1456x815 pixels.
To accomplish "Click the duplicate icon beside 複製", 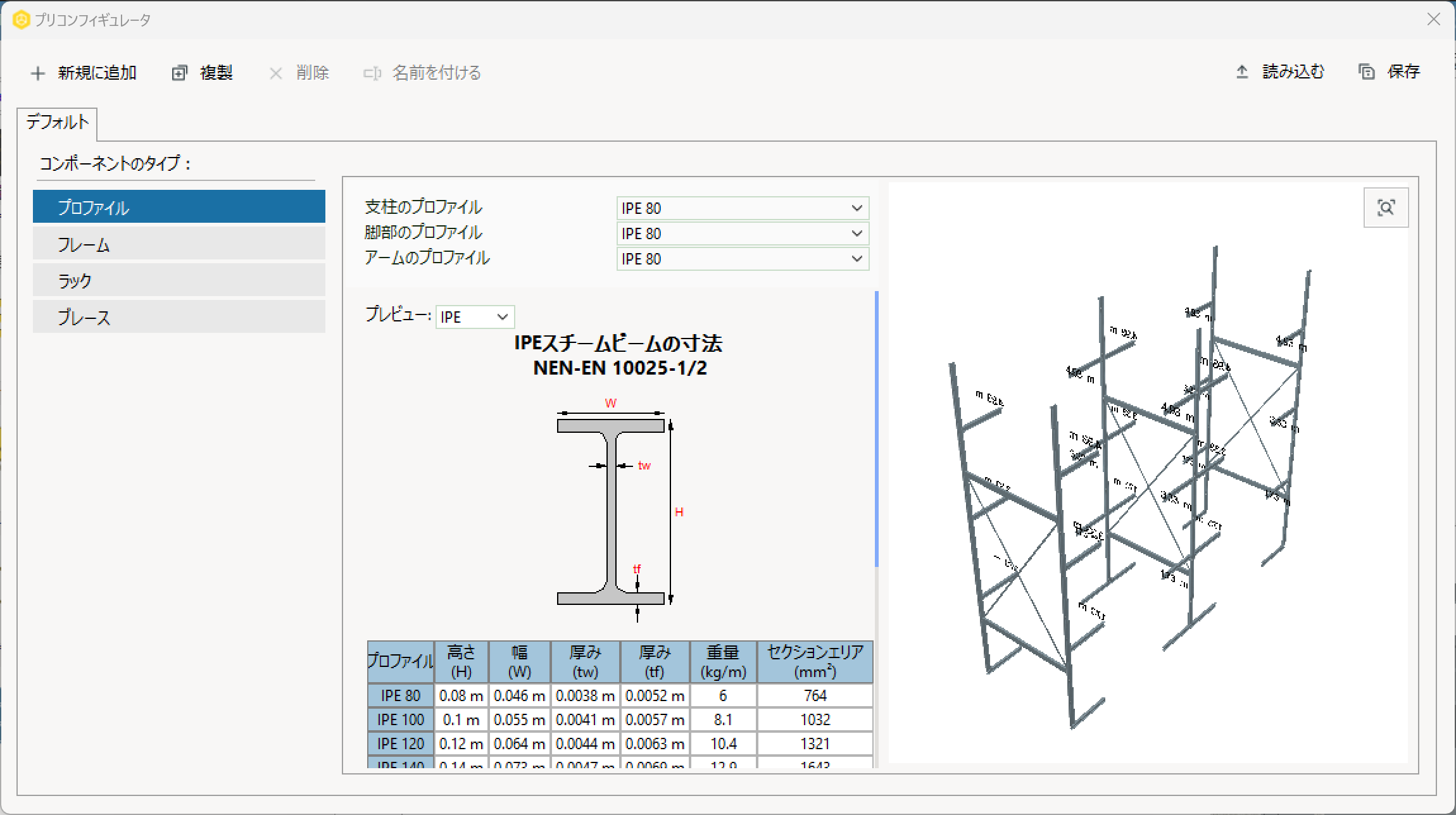I will [x=180, y=73].
